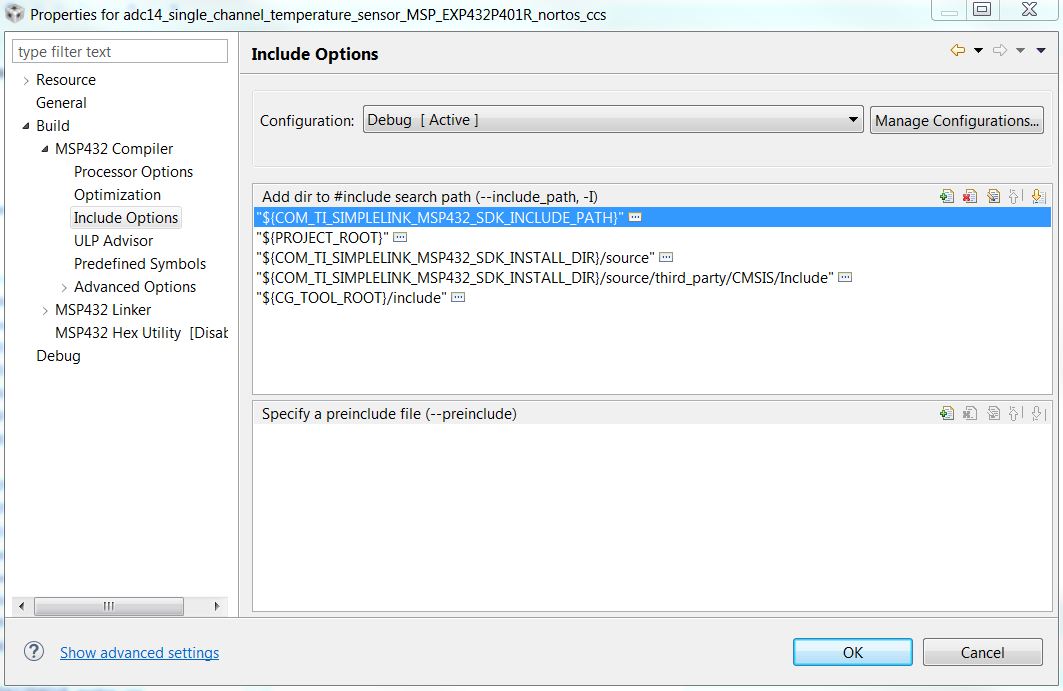1063x691 pixels.
Task: Click tree scrollbar right arrow
Action: pyautogui.click(x=216, y=606)
